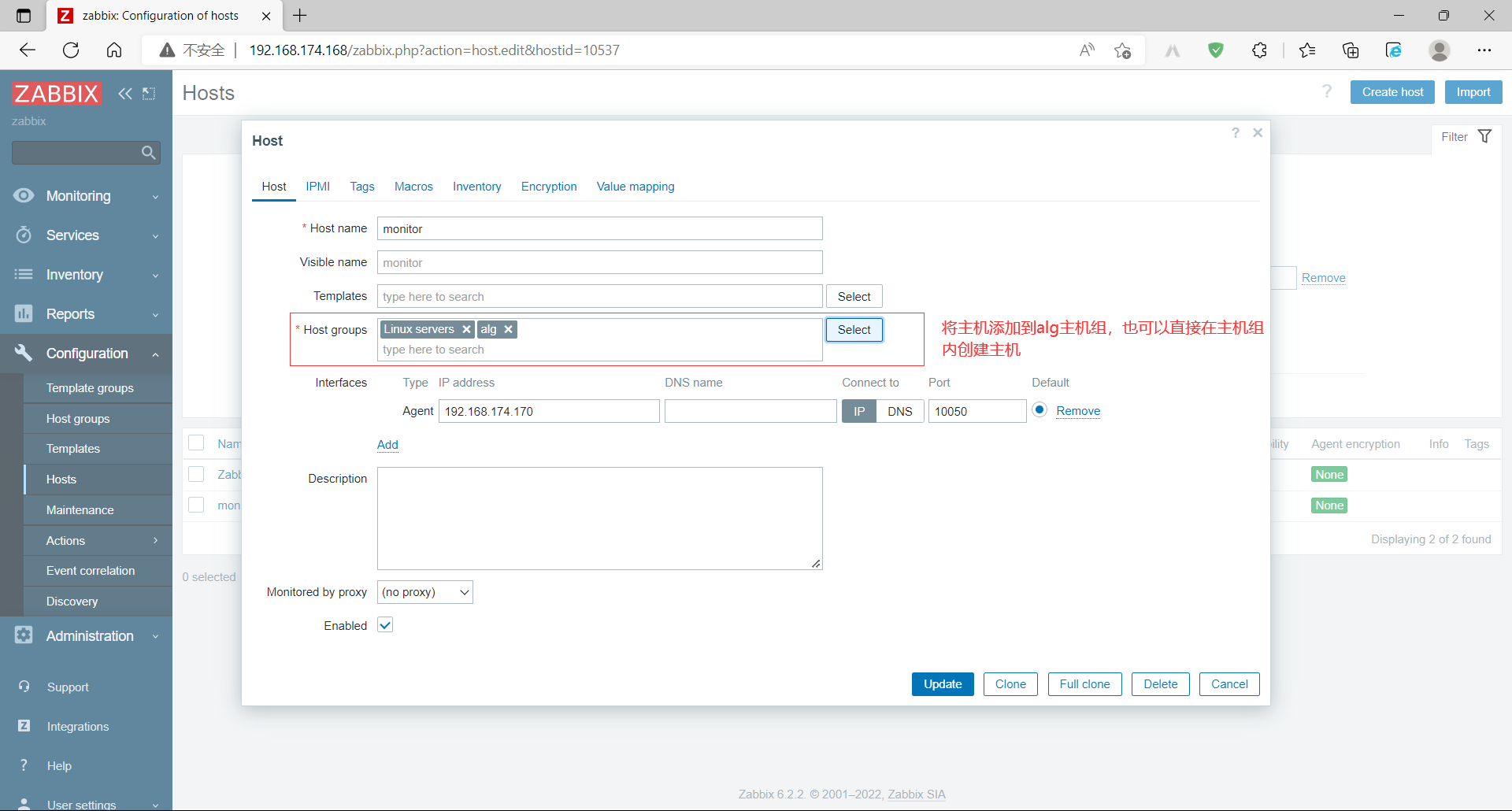Switch to the IPMI tab
Viewport: 1512px width, 811px height.
pyautogui.click(x=318, y=187)
